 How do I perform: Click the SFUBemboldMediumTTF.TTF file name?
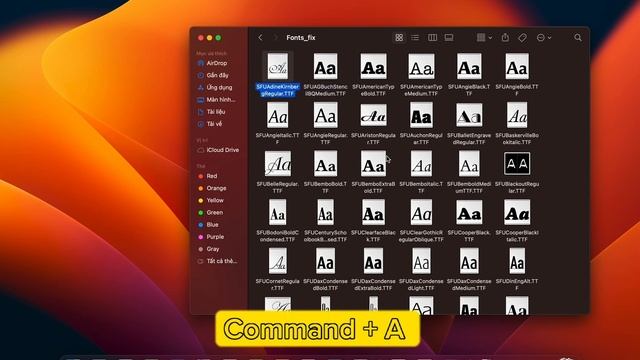[469, 187]
